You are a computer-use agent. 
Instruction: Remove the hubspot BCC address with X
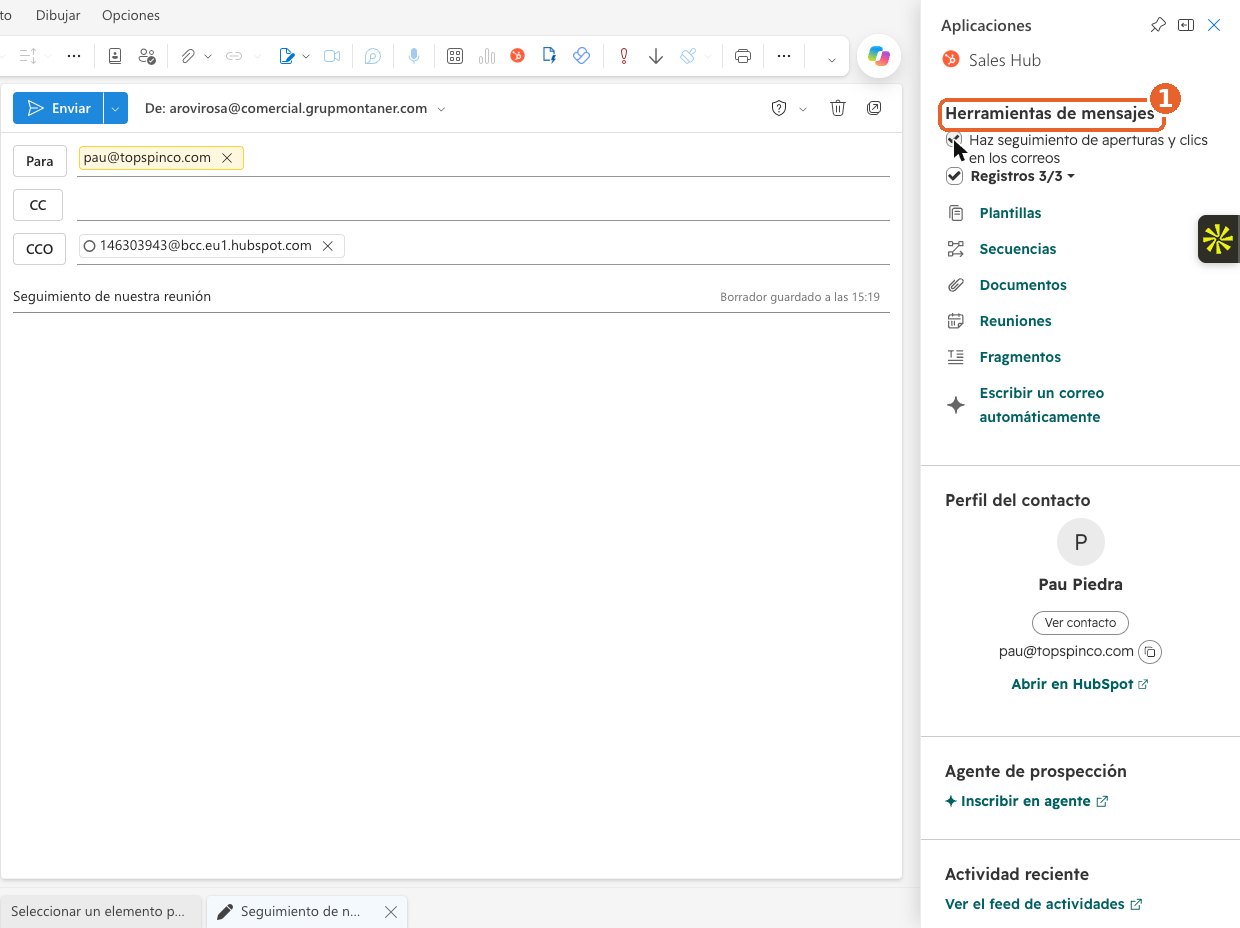[x=327, y=246]
